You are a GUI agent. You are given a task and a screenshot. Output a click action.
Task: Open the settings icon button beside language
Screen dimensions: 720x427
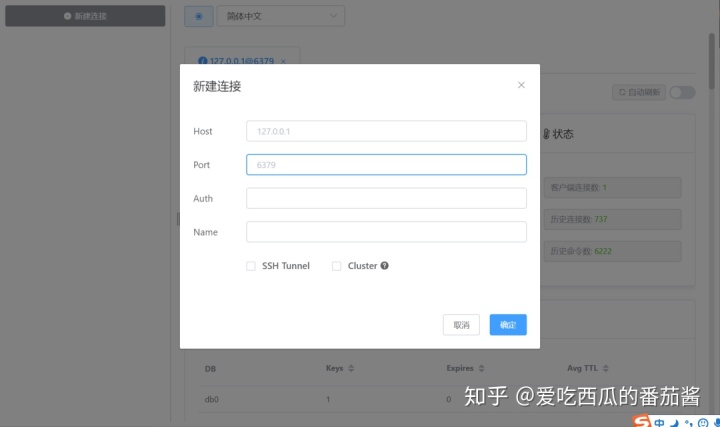(x=199, y=16)
